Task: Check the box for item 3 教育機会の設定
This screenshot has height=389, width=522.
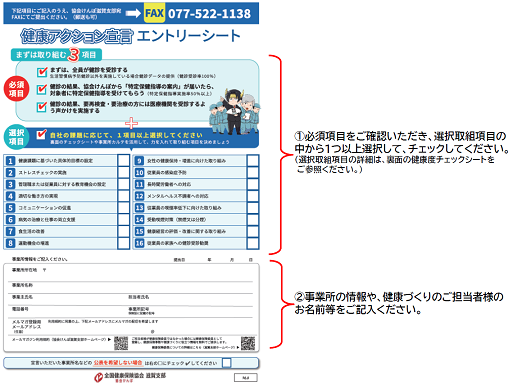Action: [124, 184]
